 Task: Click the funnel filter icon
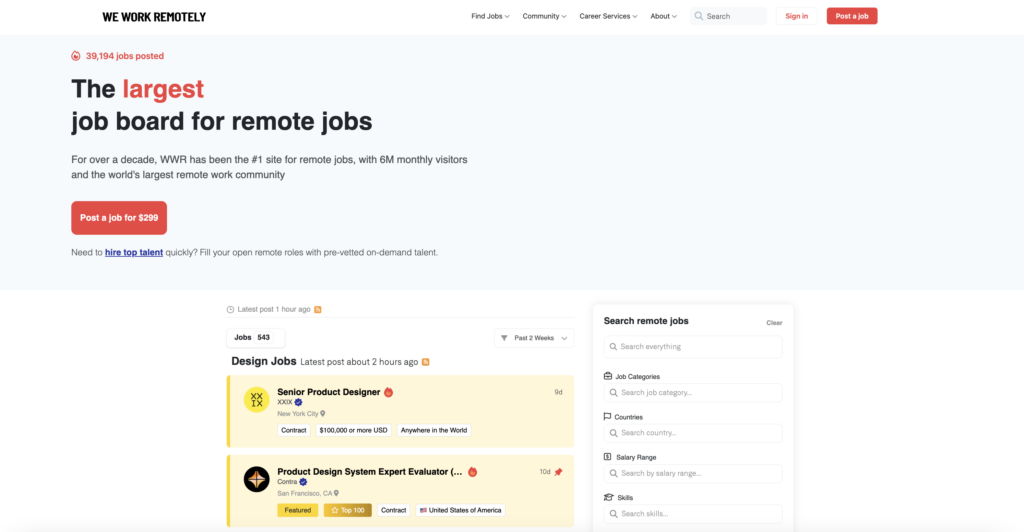504,338
